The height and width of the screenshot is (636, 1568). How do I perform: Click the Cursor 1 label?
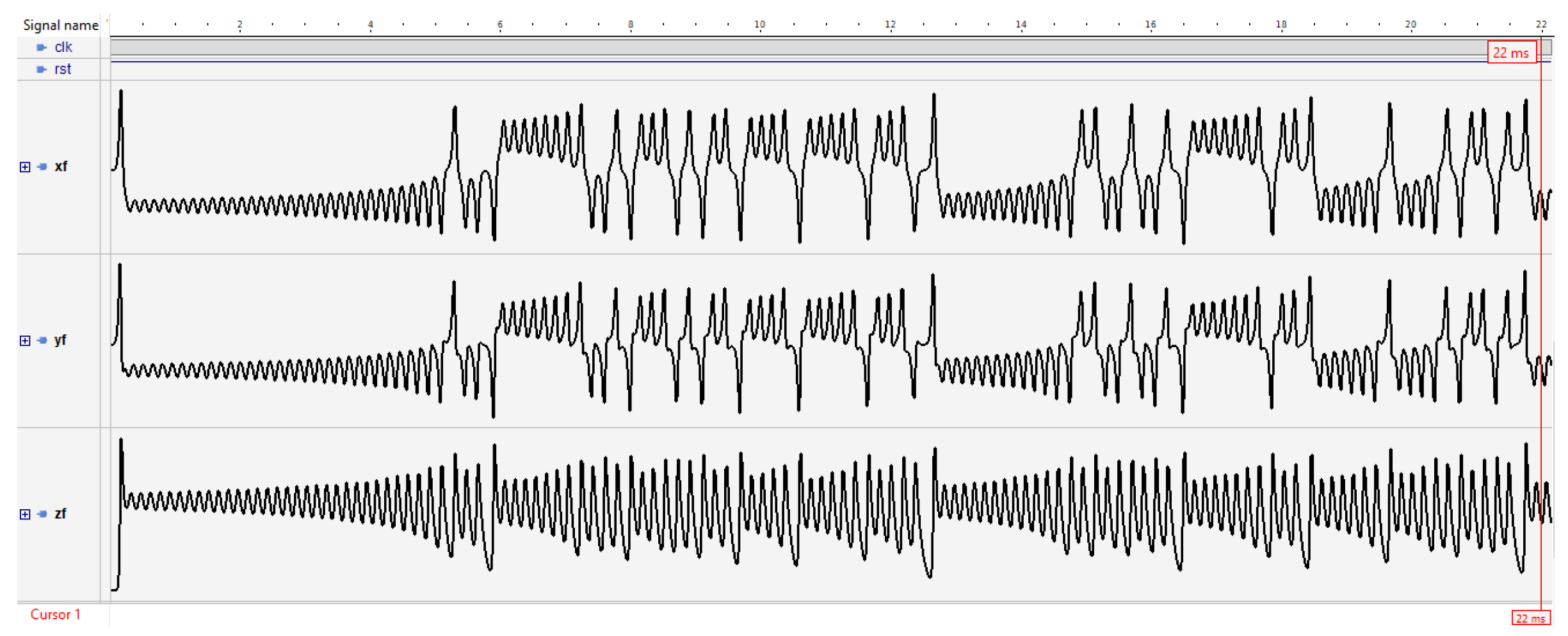tap(55, 614)
